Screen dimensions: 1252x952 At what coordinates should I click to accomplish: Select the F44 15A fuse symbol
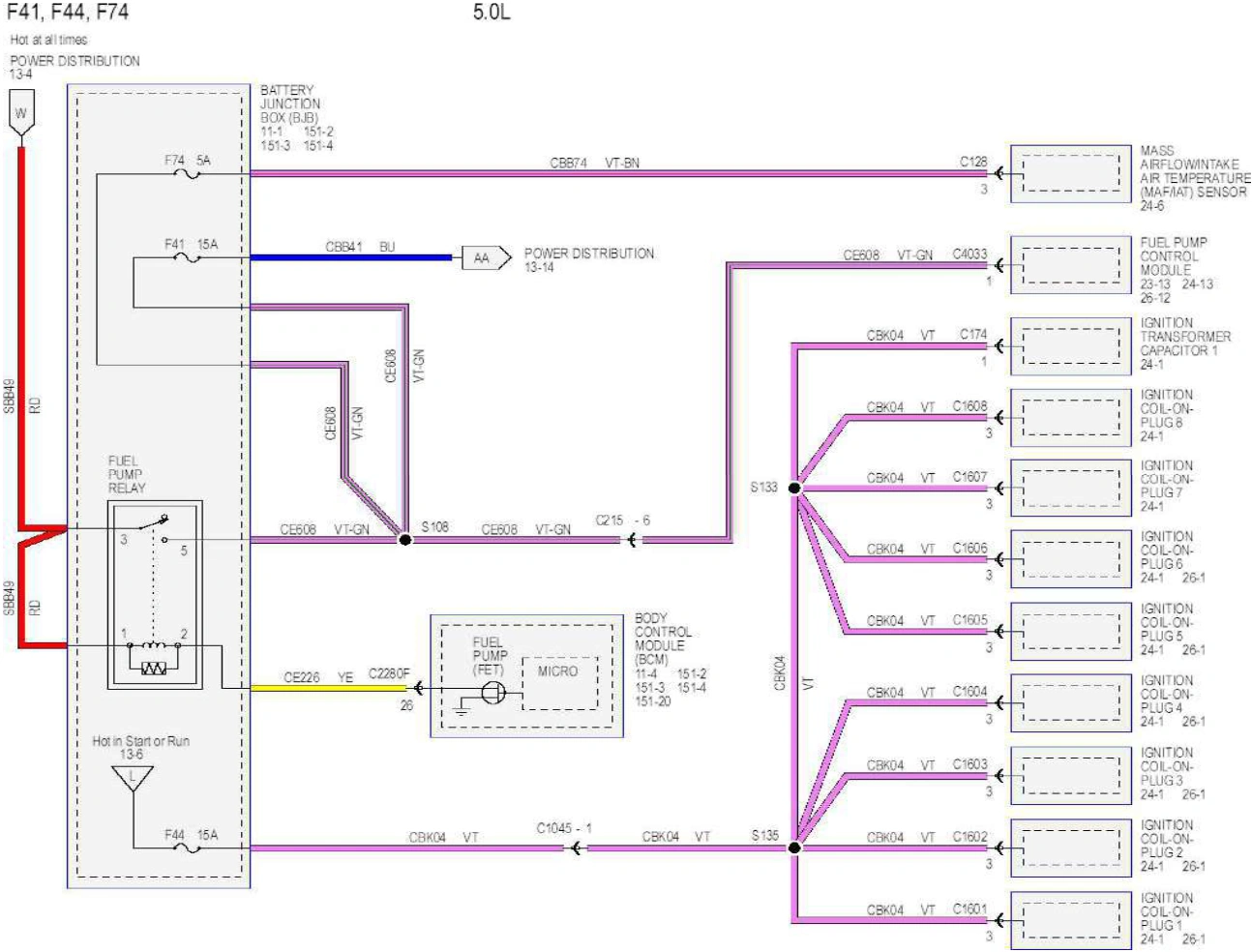pyautogui.click(x=186, y=848)
